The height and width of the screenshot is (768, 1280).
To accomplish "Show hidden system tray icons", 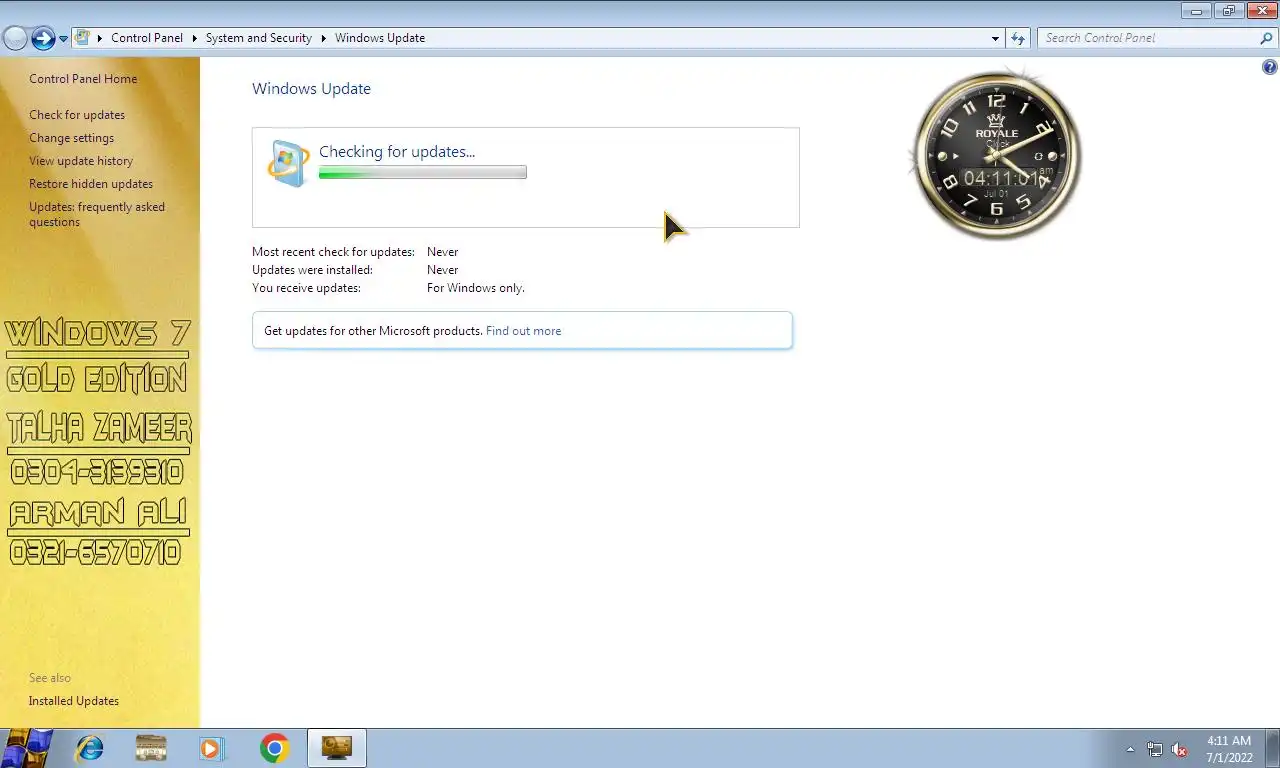I will (x=1130, y=749).
